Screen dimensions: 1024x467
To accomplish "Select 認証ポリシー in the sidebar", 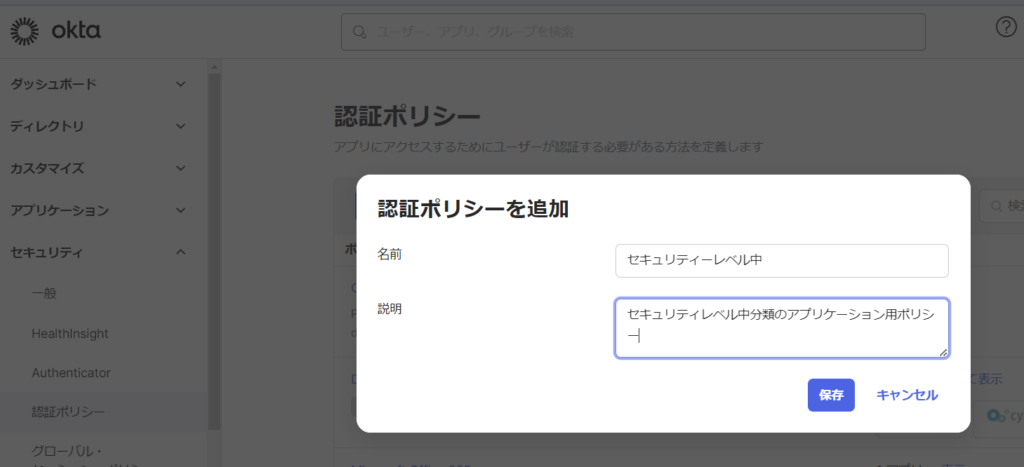I will [69, 412].
